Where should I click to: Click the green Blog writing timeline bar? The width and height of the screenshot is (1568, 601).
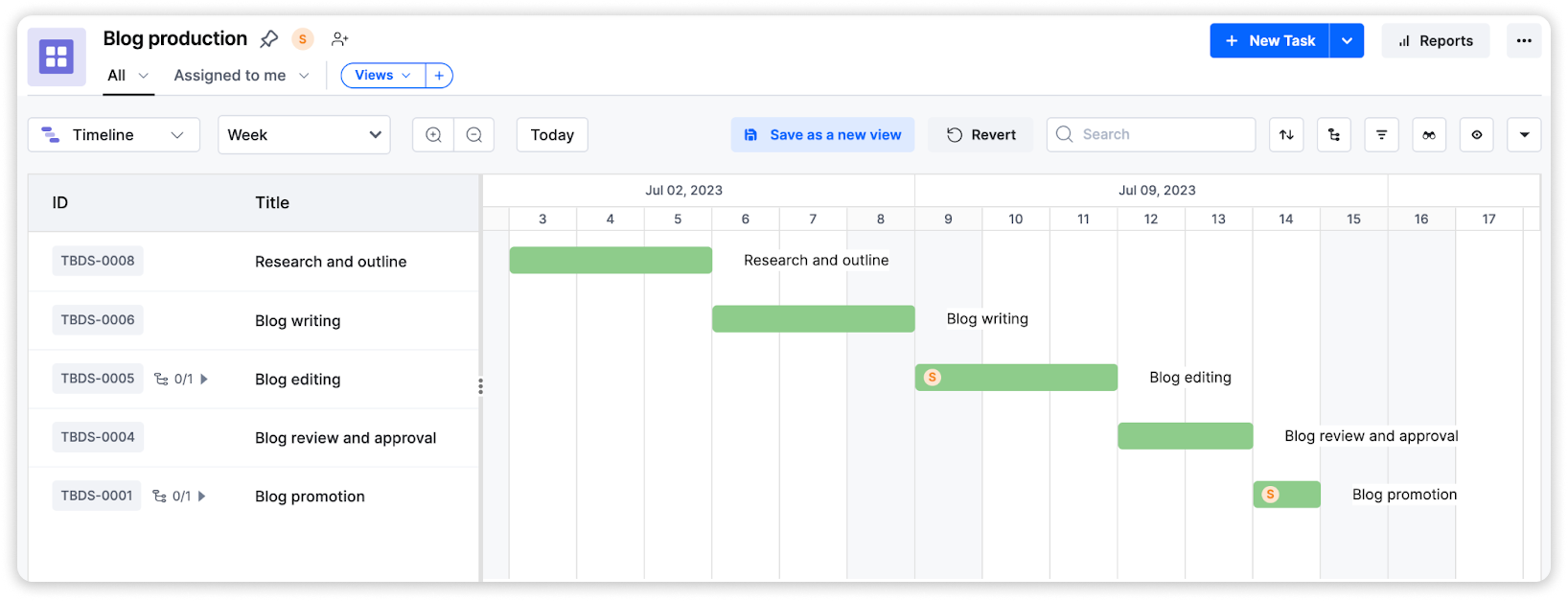(x=813, y=319)
